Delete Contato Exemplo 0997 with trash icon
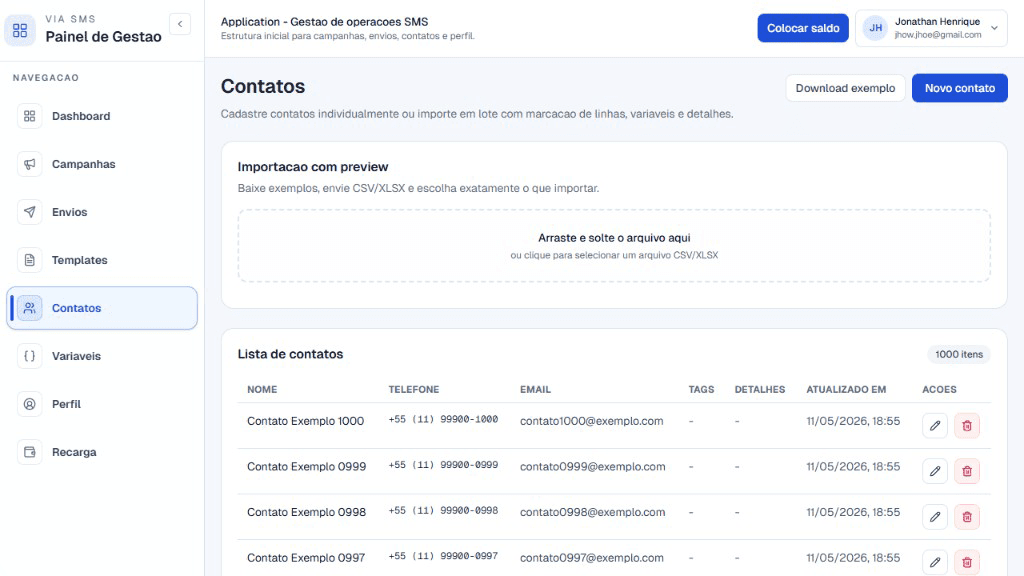This screenshot has width=1024, height=576. click(x=967, y=562)
